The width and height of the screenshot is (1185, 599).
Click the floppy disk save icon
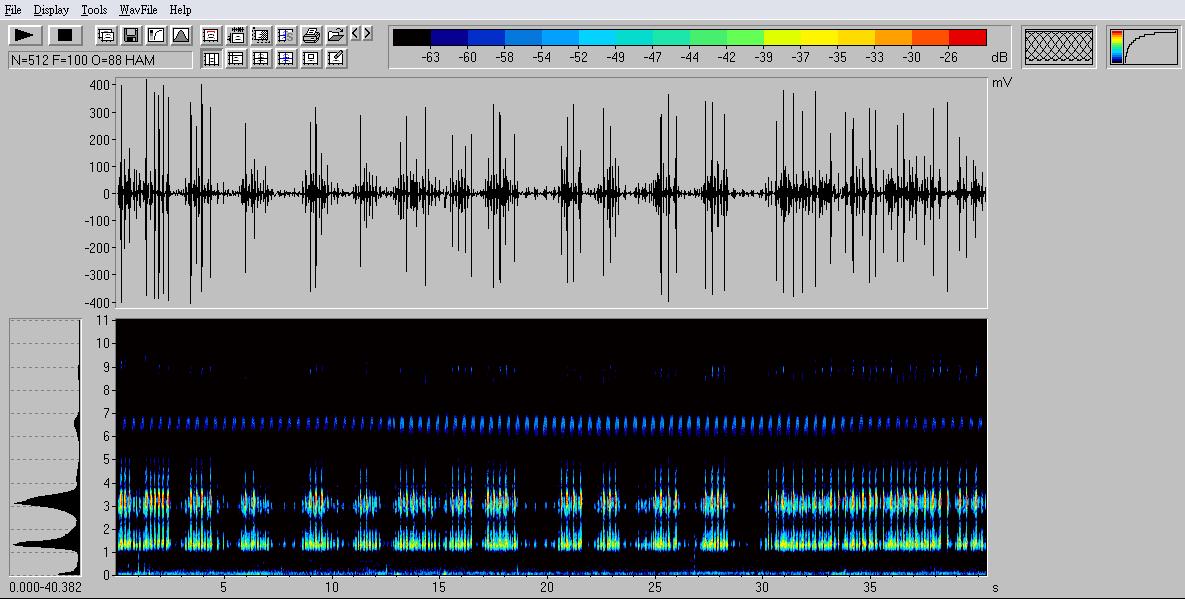pos(131,35)
